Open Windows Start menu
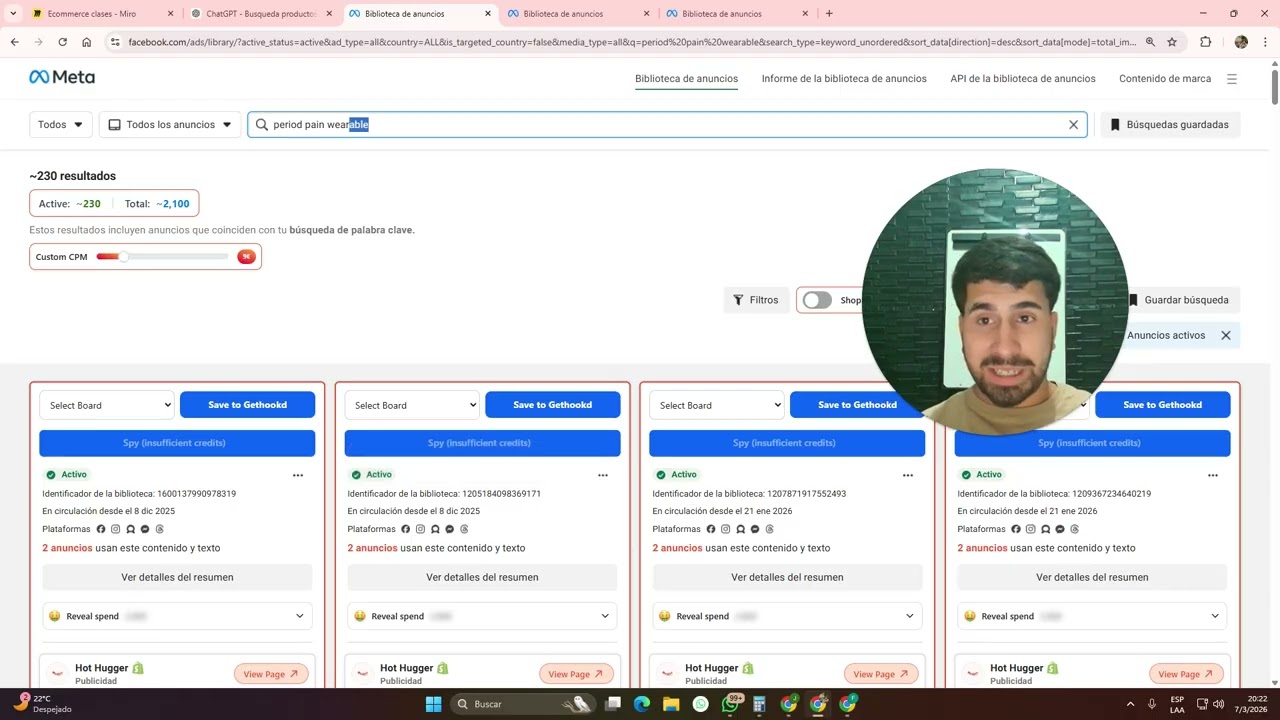This screenshot has height=720, width=1280. 433,704
